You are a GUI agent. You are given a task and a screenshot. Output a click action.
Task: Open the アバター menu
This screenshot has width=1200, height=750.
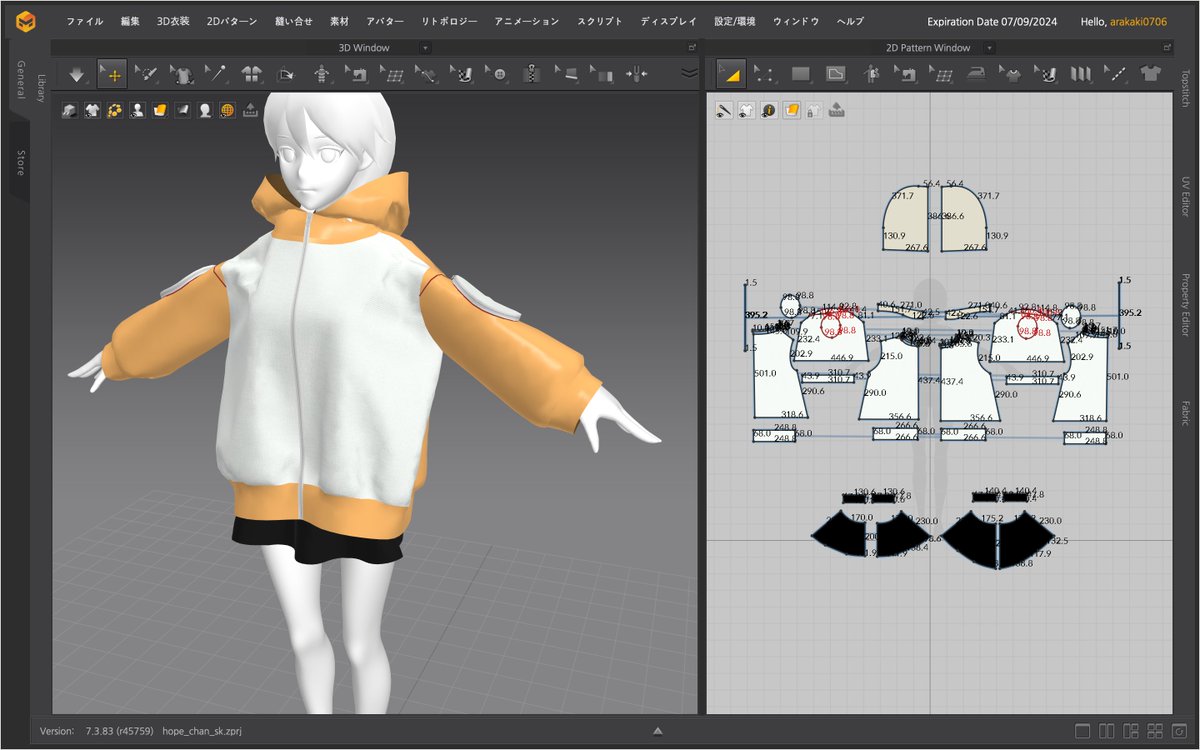click(386, 21)
